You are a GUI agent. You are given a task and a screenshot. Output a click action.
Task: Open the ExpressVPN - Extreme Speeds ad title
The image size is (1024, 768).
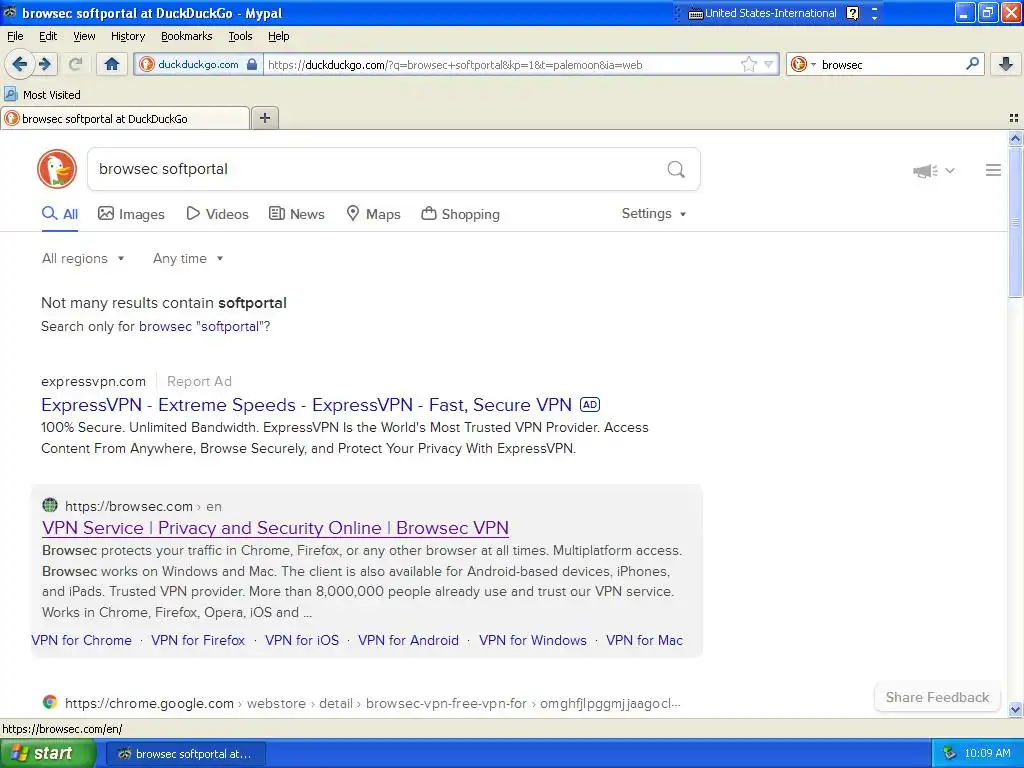pyautogui.click(x=306, y=405)
